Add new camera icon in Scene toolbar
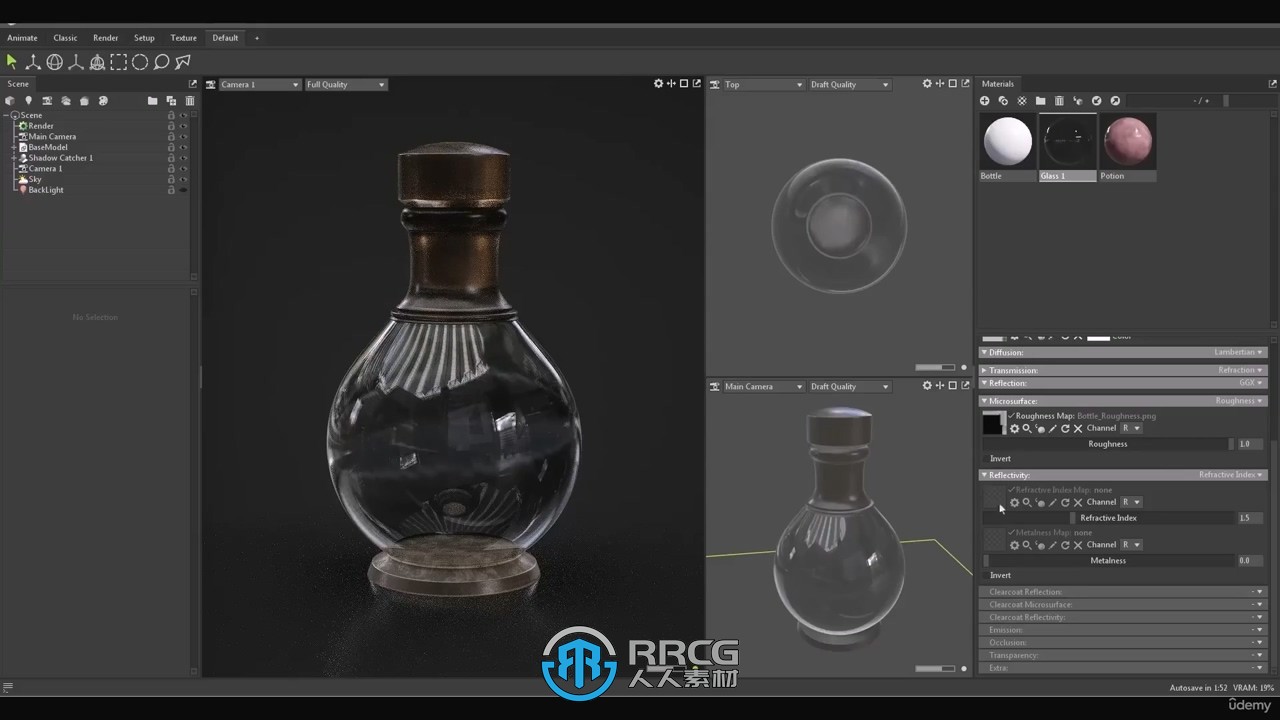Image resolution: width=1280 pixels, height=720 pixels. [47, 101]
